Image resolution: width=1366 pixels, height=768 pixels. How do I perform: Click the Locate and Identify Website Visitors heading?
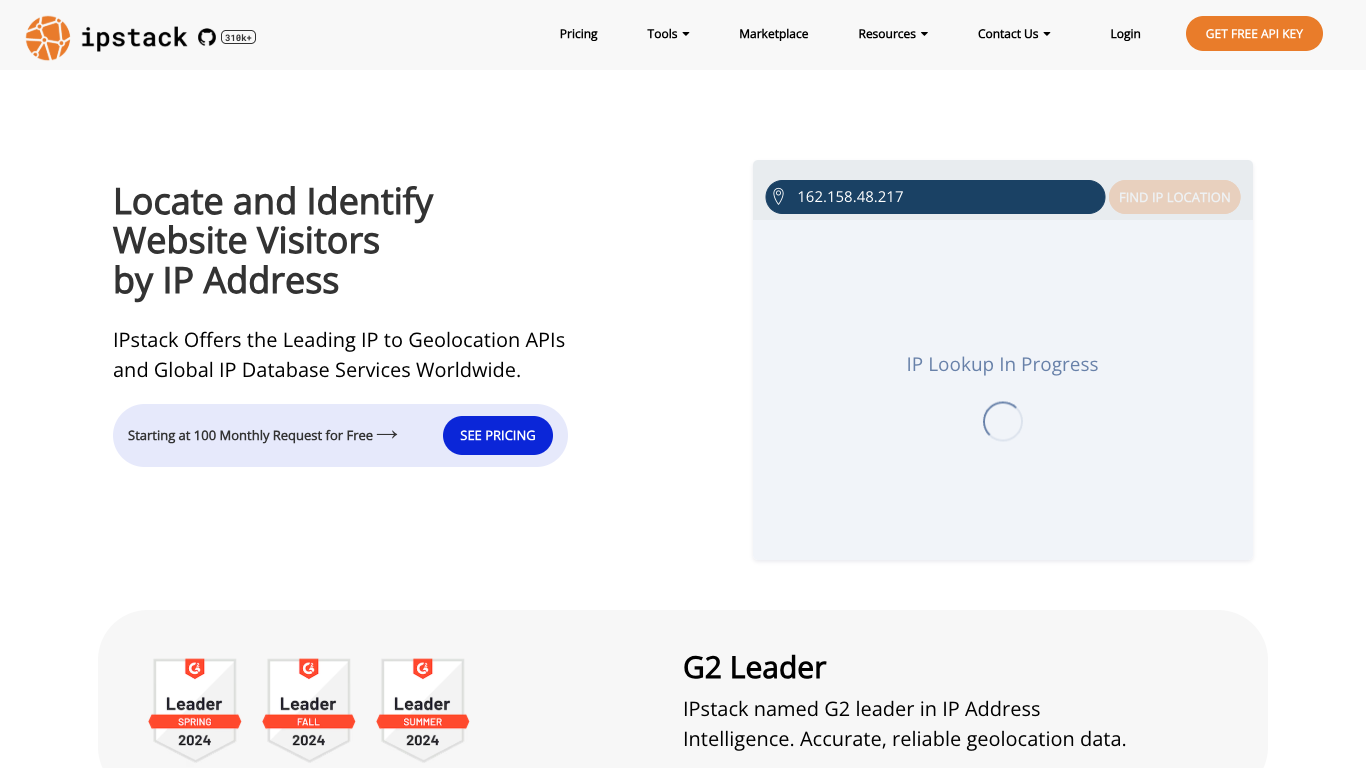point(273,241)
